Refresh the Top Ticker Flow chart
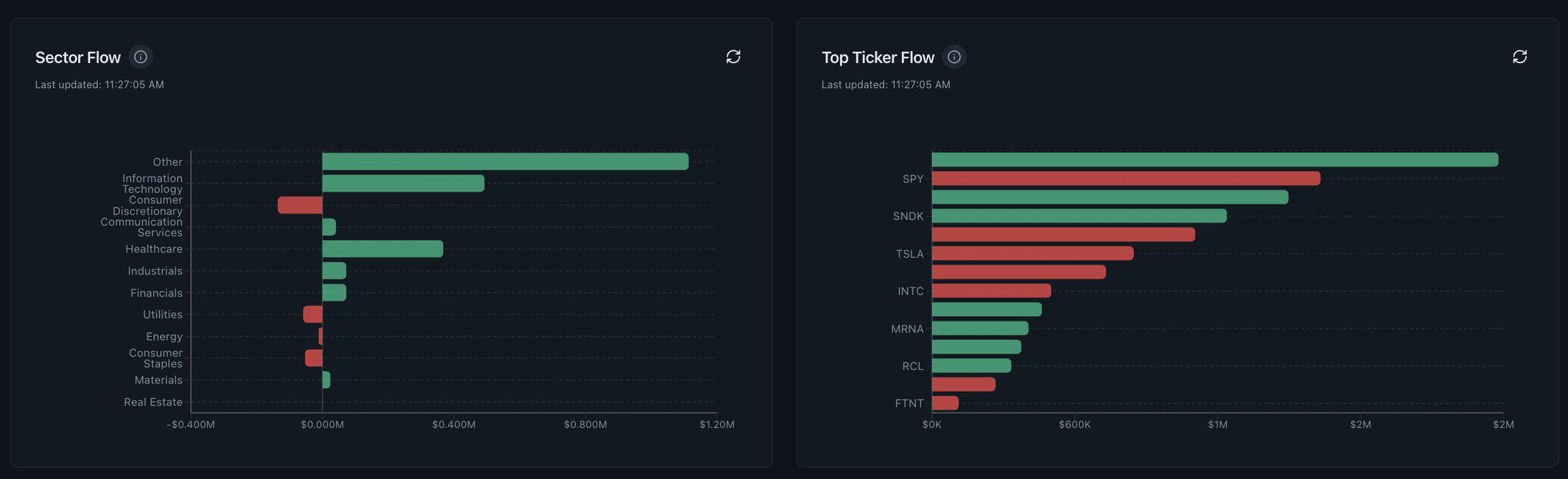1568x479 pixels. (x=1519, y=57)
